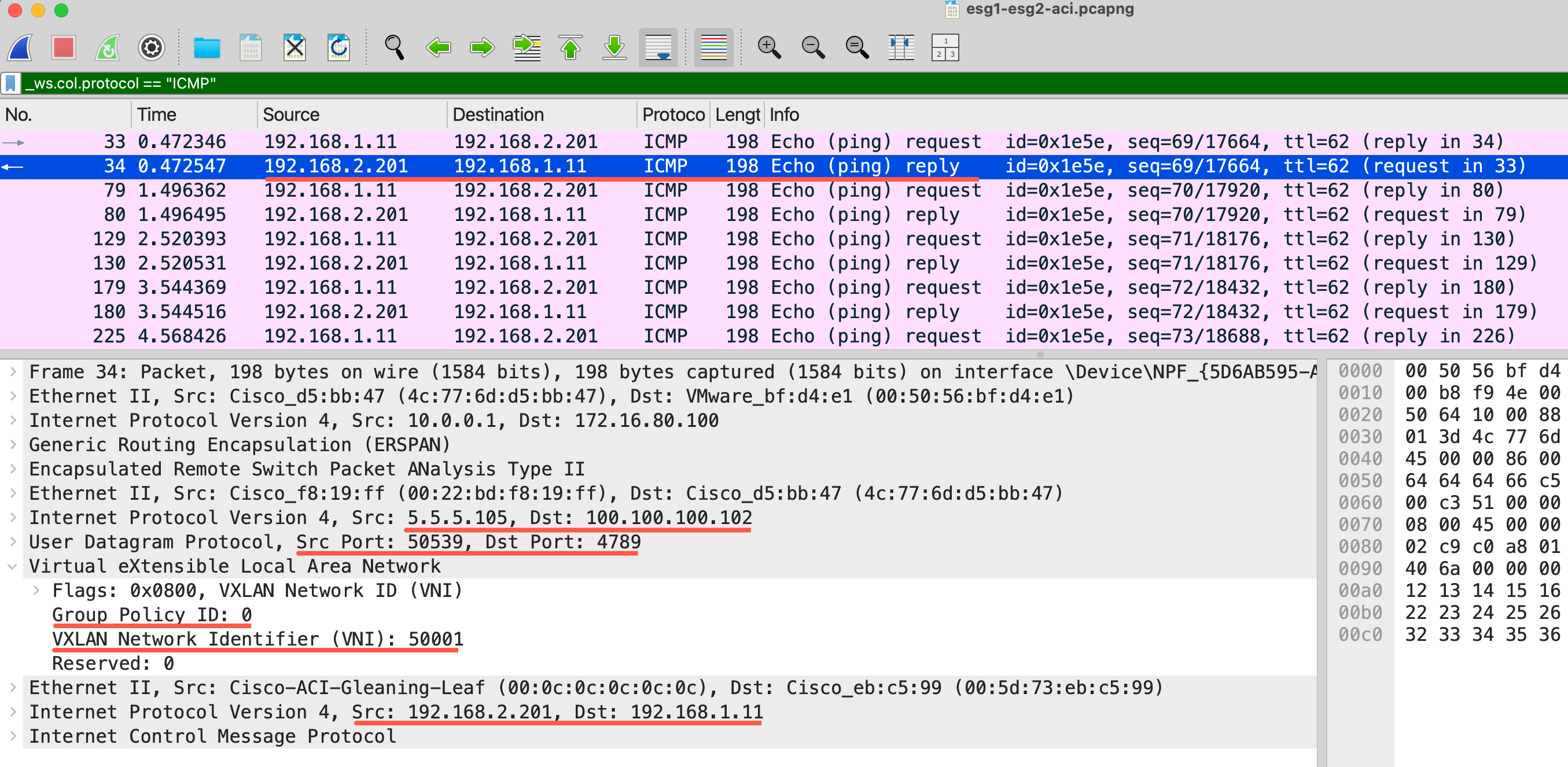Expand VXLAN Flags 0x0800 field

click(x=36, y=591)
